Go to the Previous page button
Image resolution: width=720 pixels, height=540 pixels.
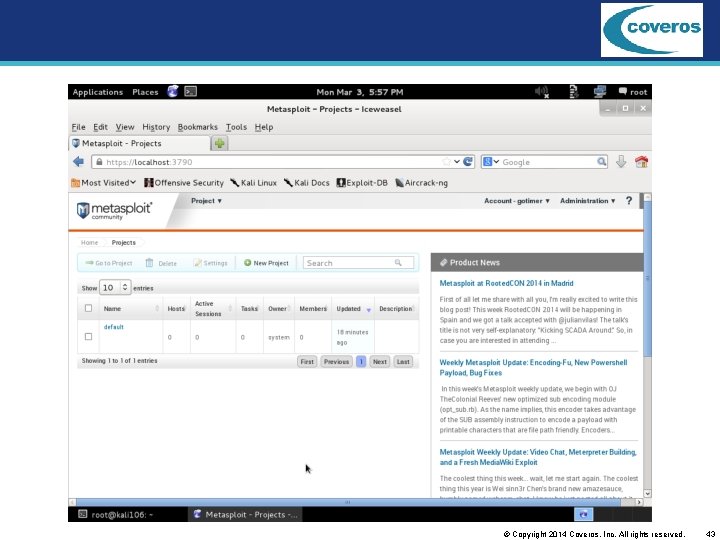click(337, 361)
